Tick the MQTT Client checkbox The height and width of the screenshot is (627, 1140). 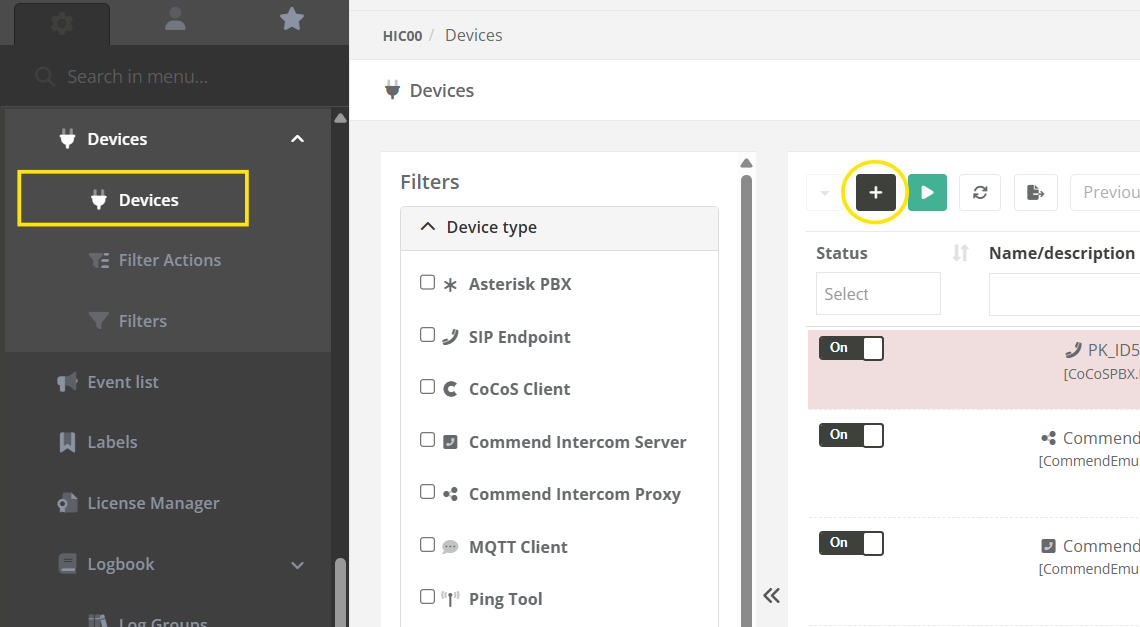point(427,546)
